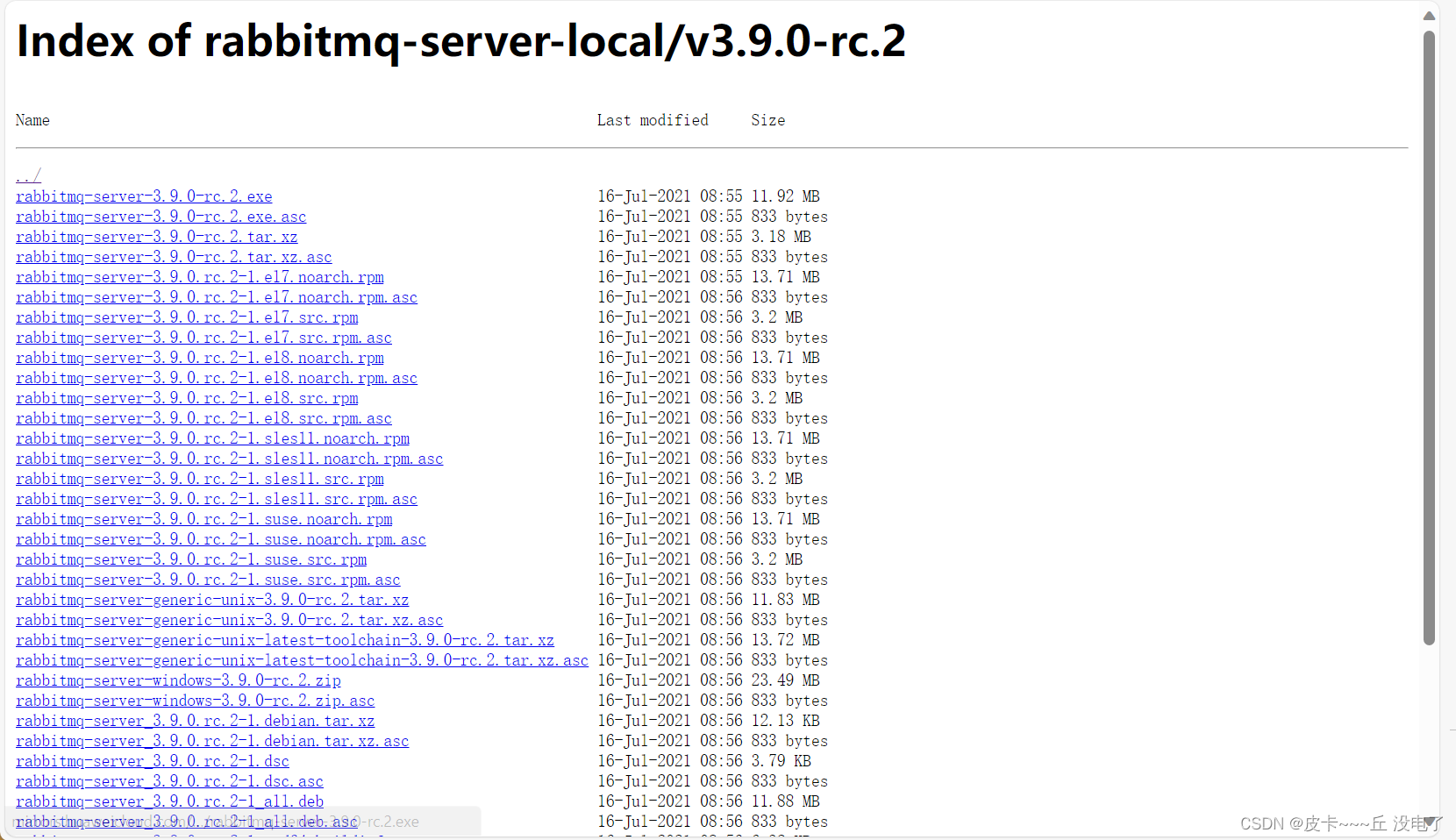Open the debian.tar.xz source archive

pos(195,721)
